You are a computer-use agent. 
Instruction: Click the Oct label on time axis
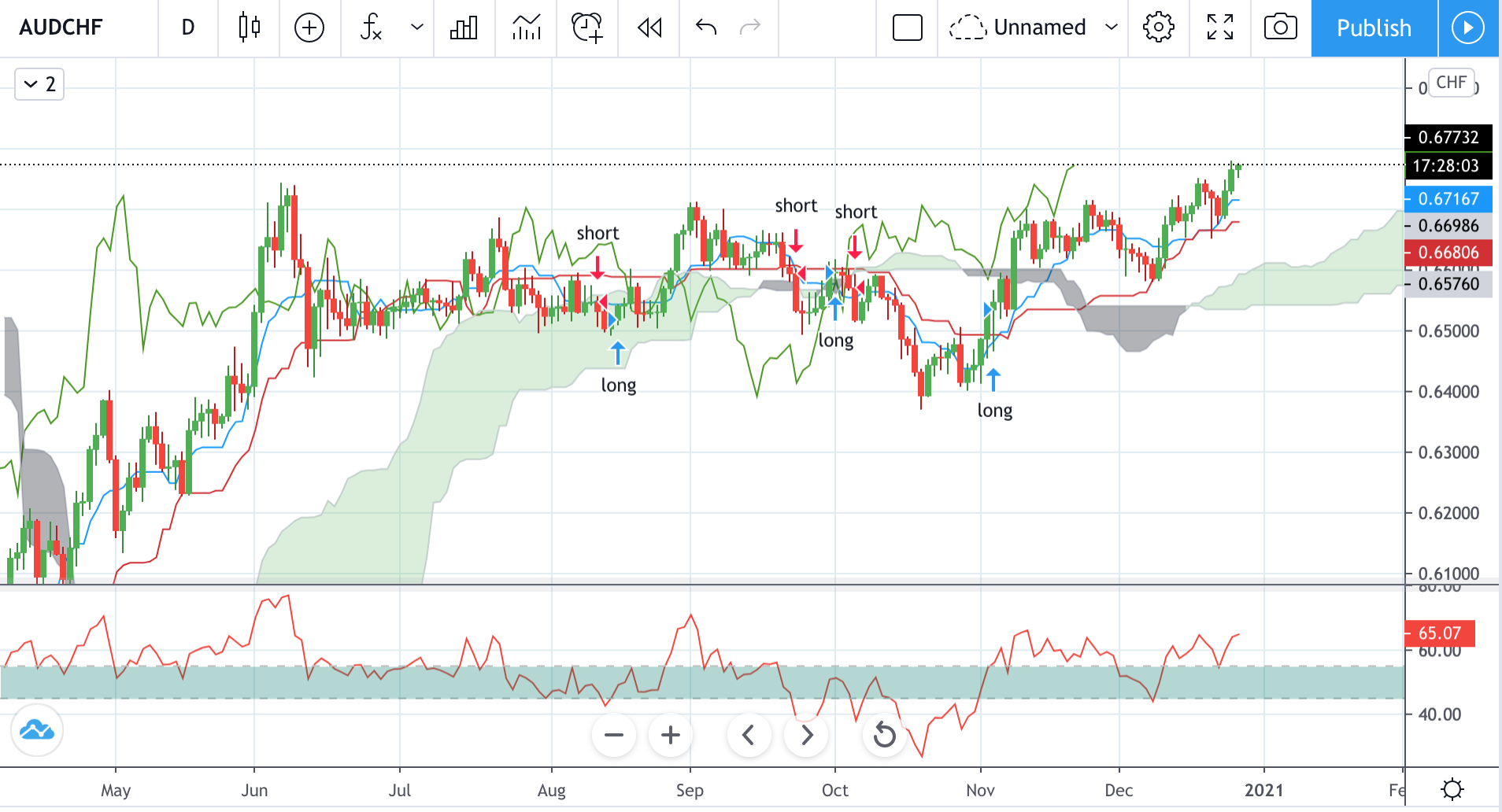[x=835, y=790]
